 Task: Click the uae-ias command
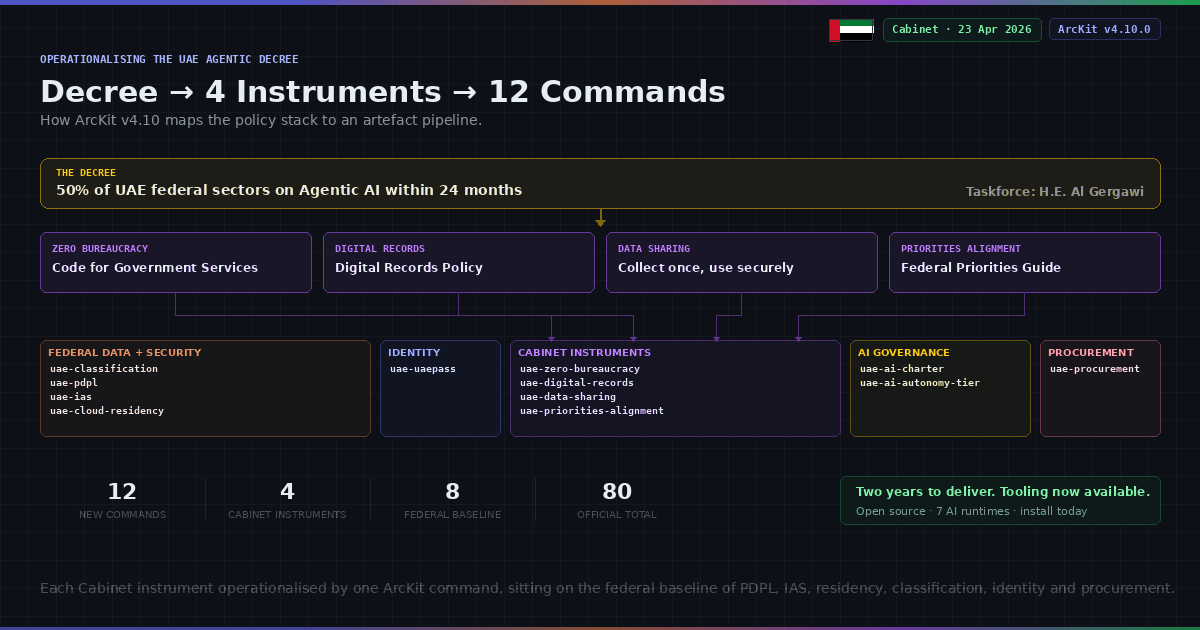click(x=71, y=397)
